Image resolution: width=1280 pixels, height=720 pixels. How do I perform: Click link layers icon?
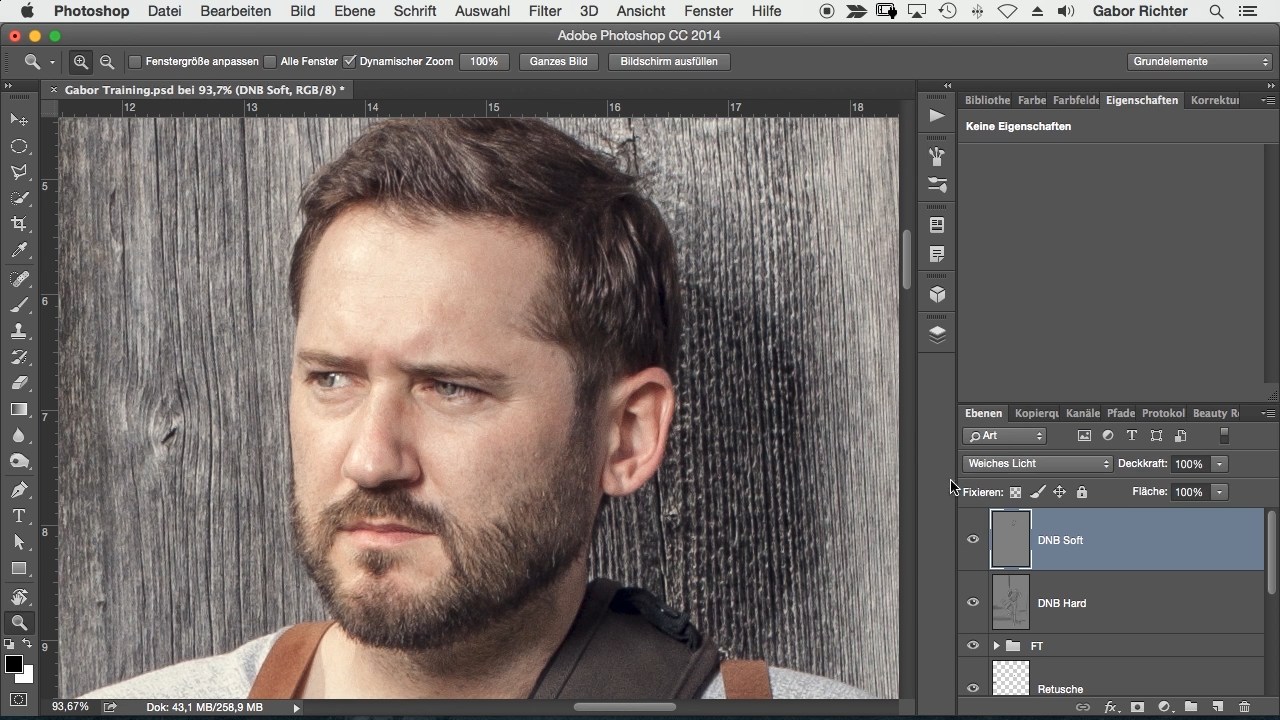point(1083,707)
